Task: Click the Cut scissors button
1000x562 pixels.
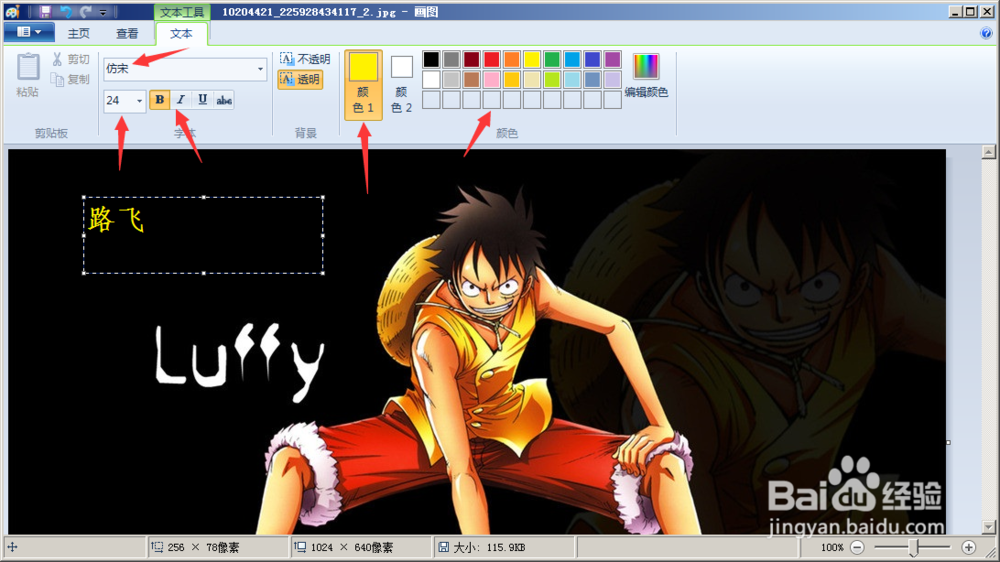Action: (x=71, y=59)
